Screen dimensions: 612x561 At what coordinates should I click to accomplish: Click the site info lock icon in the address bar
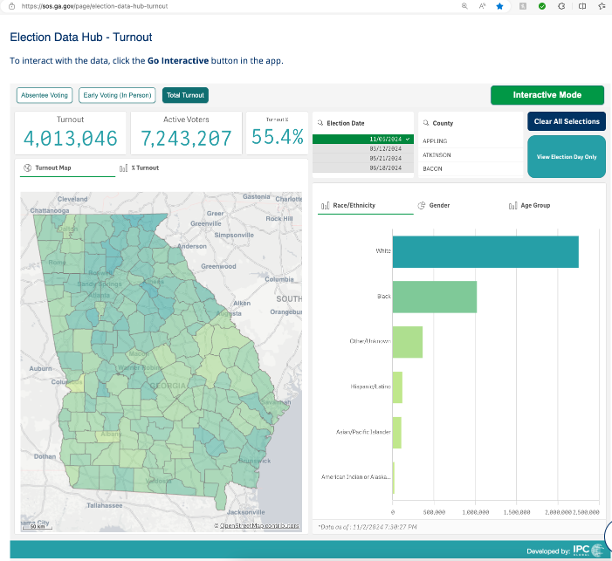click(x=12, y=6)
